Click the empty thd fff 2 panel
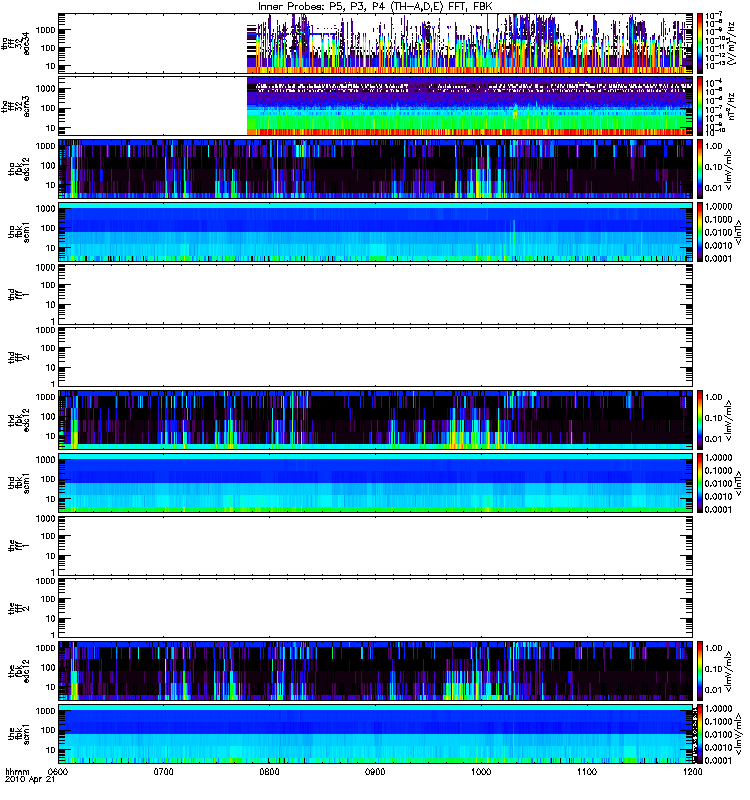The image size is (750, 800). click(x=375, y=357)
